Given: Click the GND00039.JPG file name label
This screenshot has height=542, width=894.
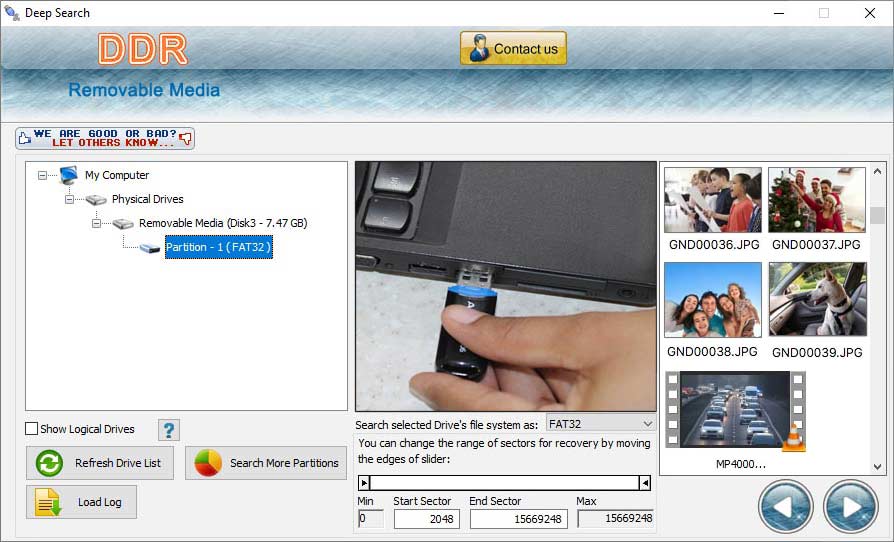Looking at the screenshot, I should click(x=817, y=352).
